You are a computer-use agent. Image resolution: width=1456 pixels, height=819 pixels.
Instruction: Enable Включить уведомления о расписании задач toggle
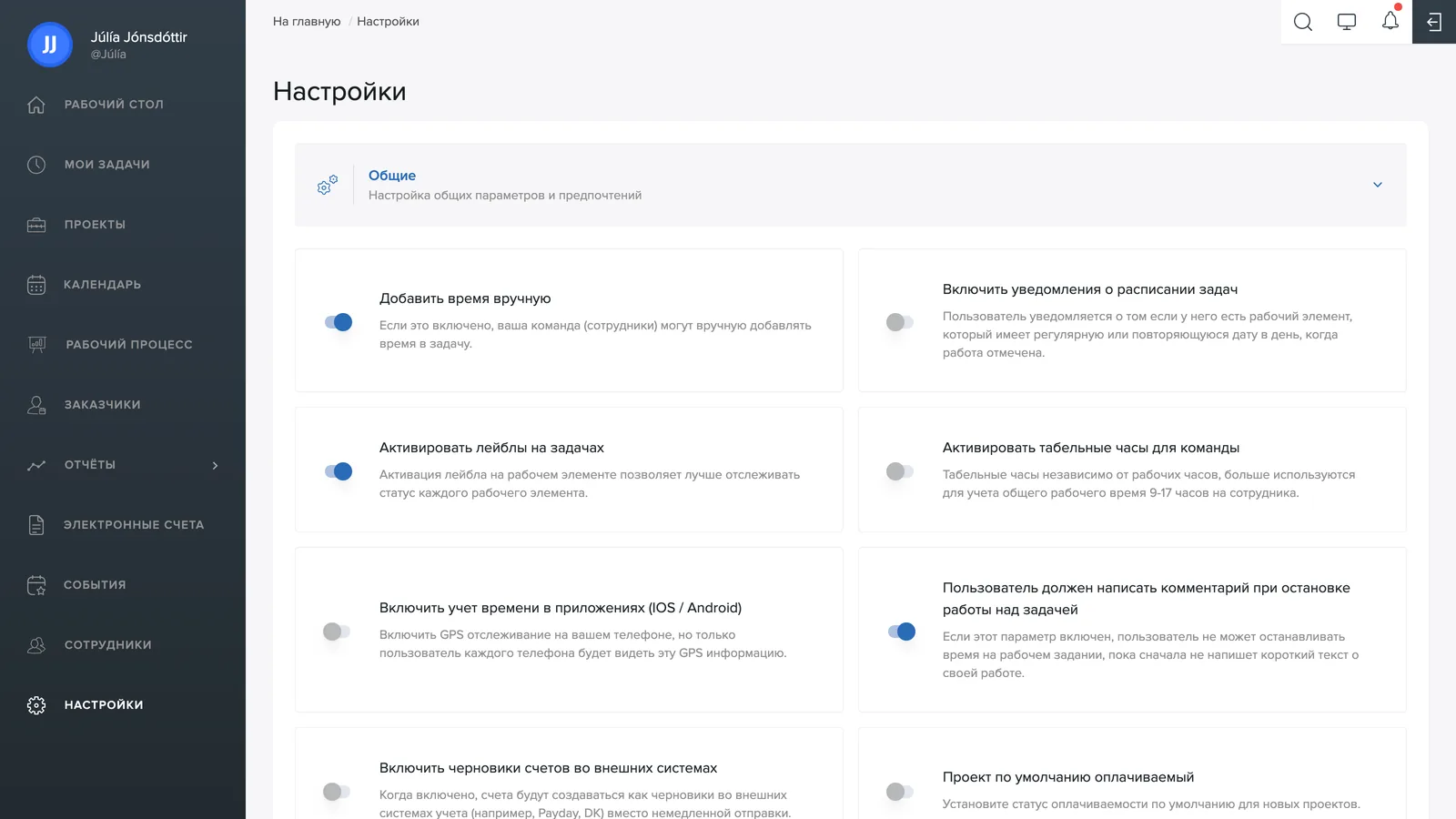(x=900, y=322)
